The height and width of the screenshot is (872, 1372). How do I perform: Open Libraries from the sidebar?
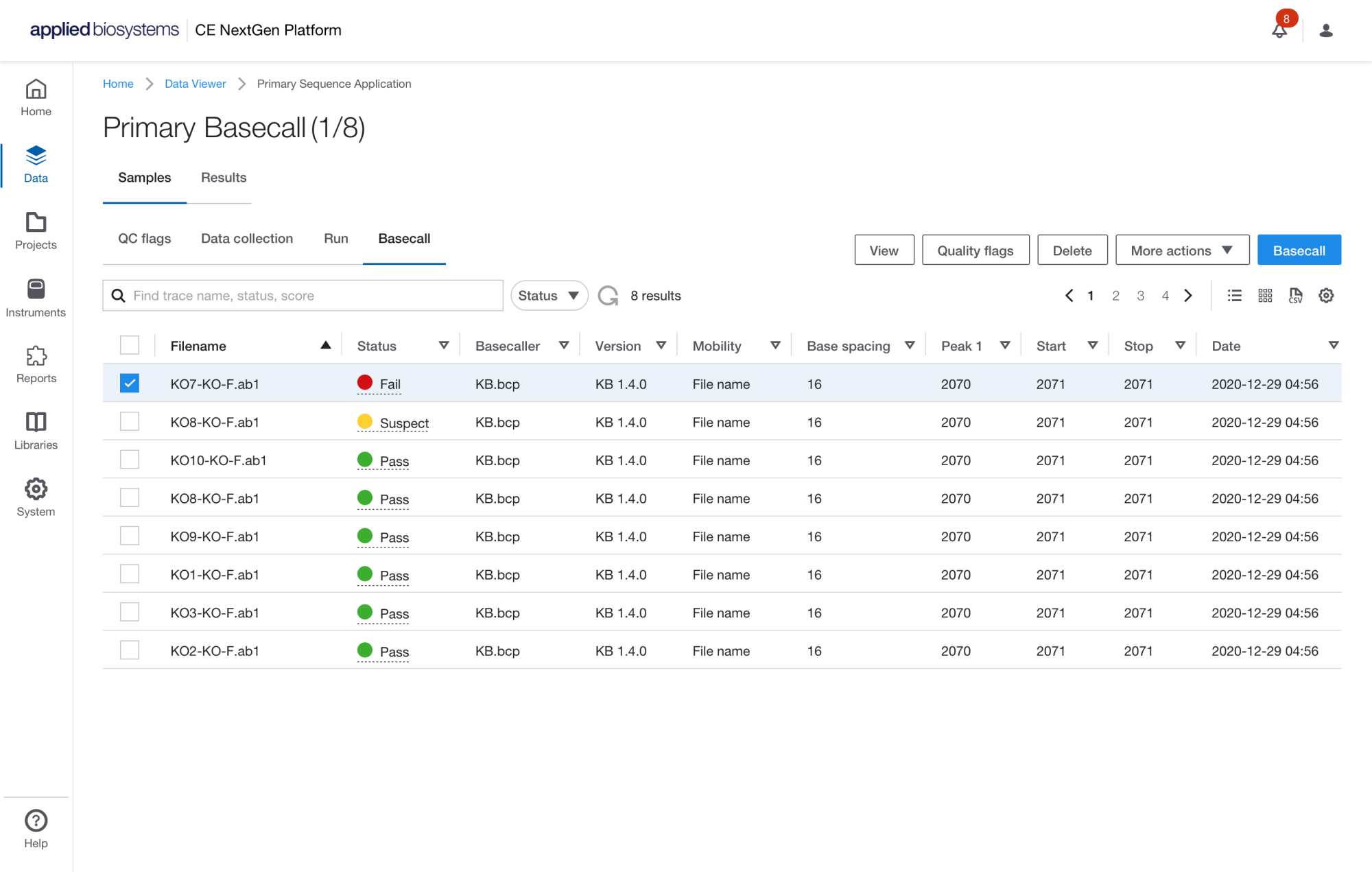(36, 431)
